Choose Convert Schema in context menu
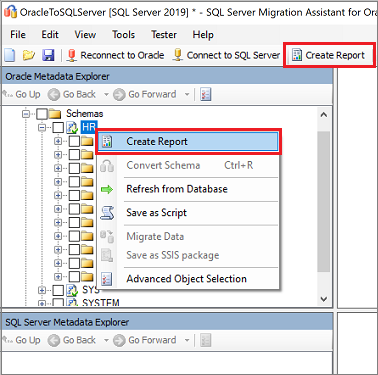Viewport: 378px width, 375px height. coord(189,165)
